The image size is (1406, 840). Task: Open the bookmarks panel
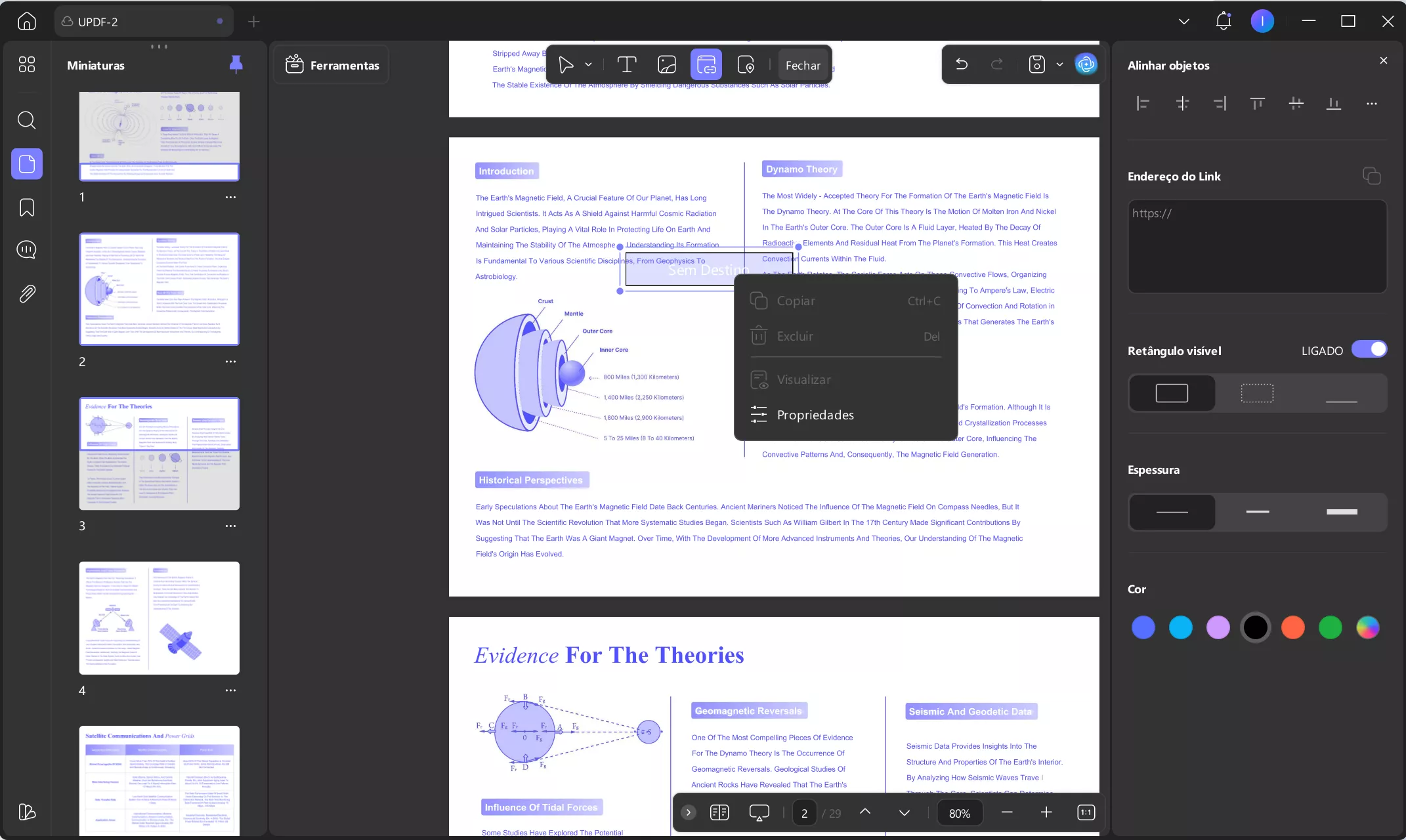(27, 207)
